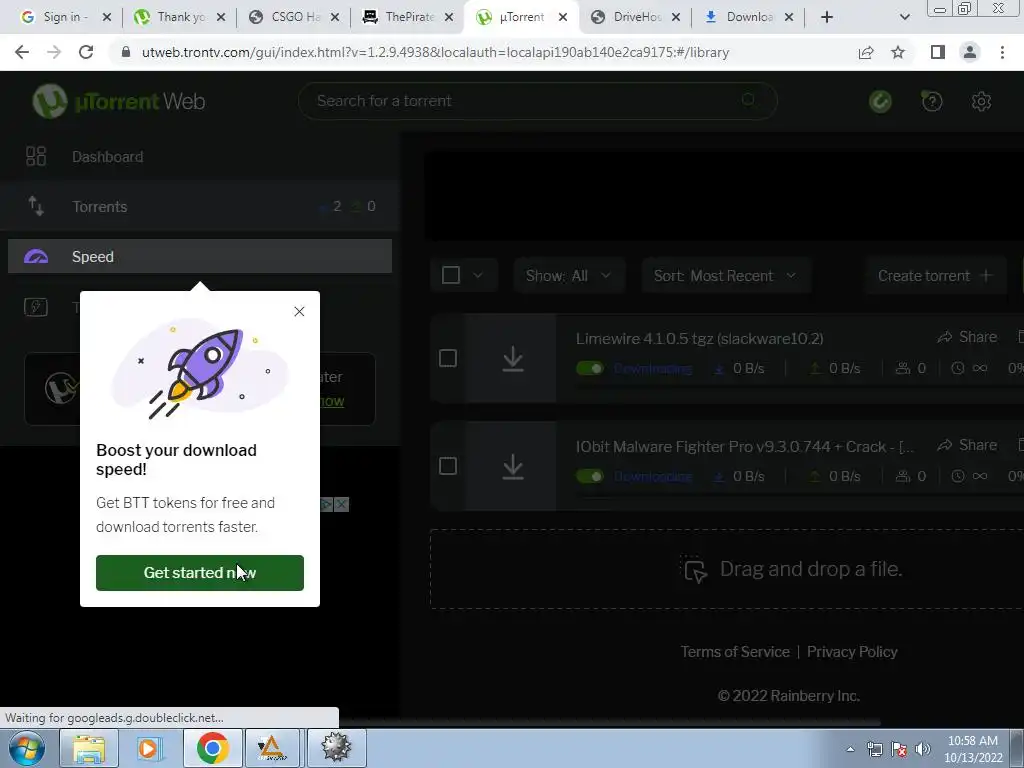Reload the current page
The height and width of the screenshot is (768, 1024).
(86, 52)
